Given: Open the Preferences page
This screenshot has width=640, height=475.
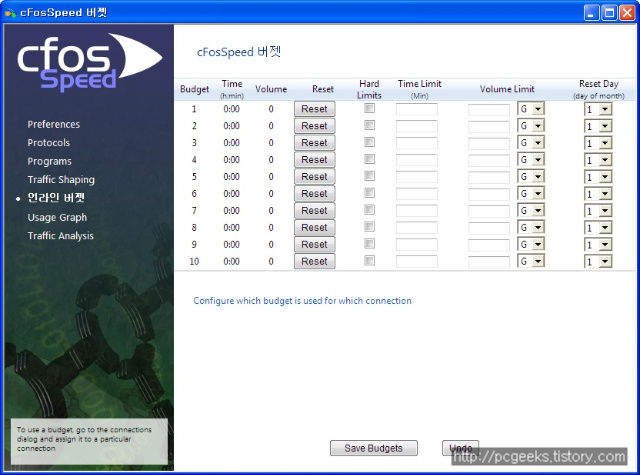Looking at the screenshot, I should pyautogui.click(x=53, y=124).
